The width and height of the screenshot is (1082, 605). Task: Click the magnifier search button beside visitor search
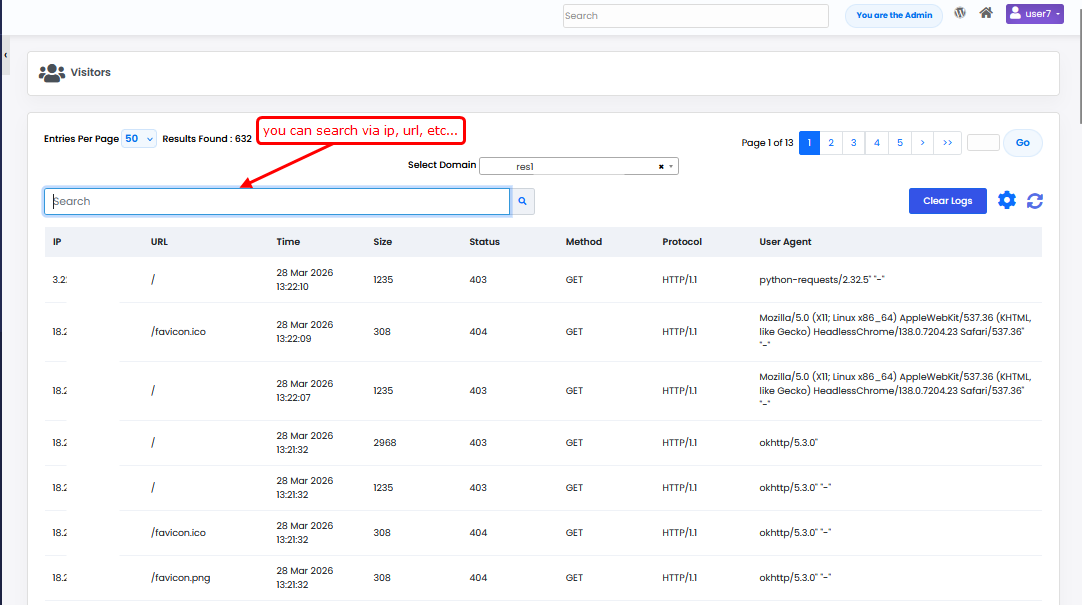(x=522, y=202)
